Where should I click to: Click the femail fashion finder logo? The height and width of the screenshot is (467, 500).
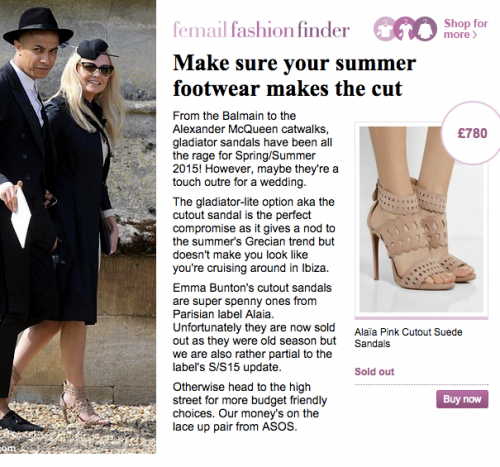coord(261,30)
